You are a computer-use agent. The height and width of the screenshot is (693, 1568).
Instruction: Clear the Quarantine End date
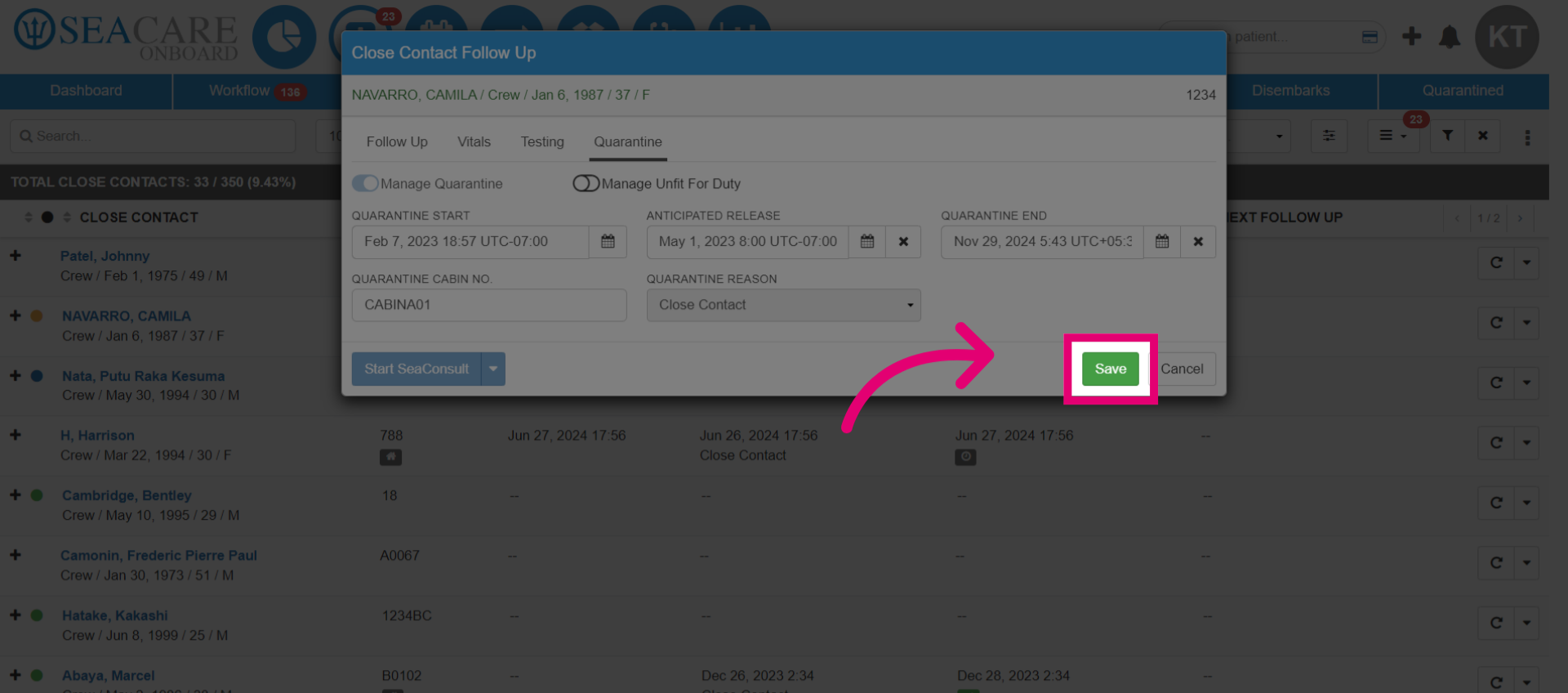click(x=1198, y=241)
